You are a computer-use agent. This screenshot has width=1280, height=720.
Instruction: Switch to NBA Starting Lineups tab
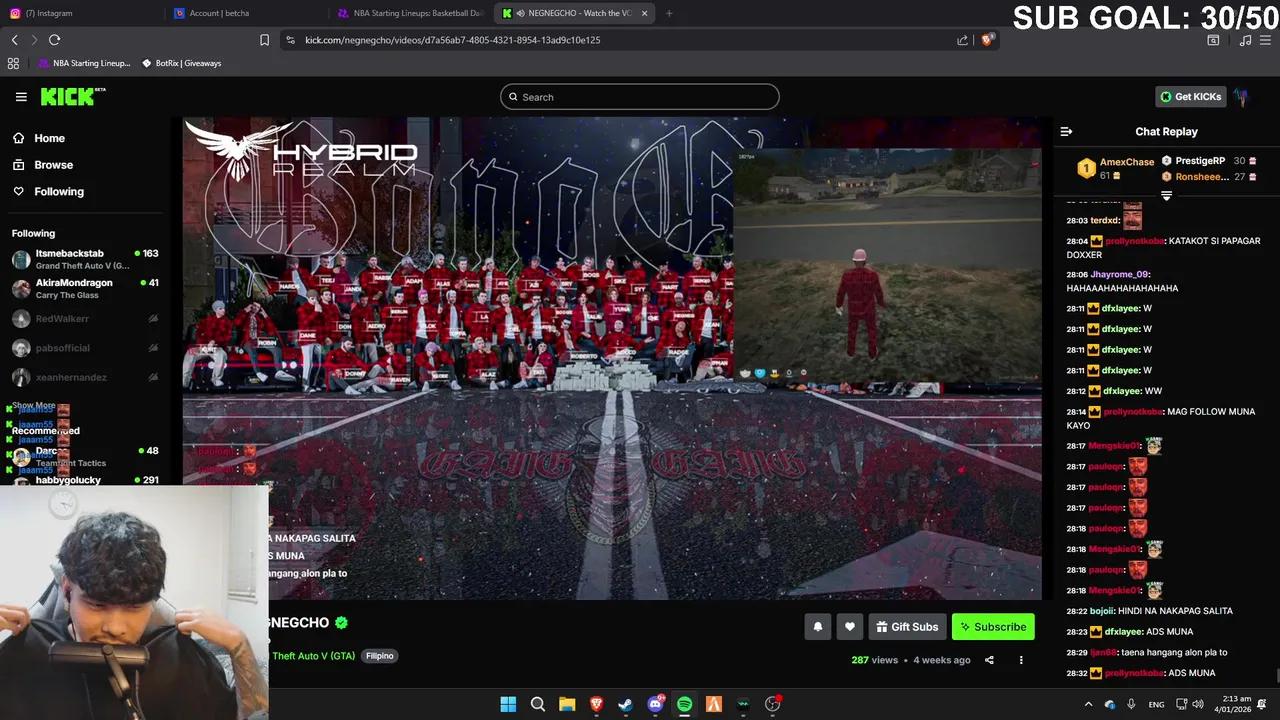(x=412, y=13)
